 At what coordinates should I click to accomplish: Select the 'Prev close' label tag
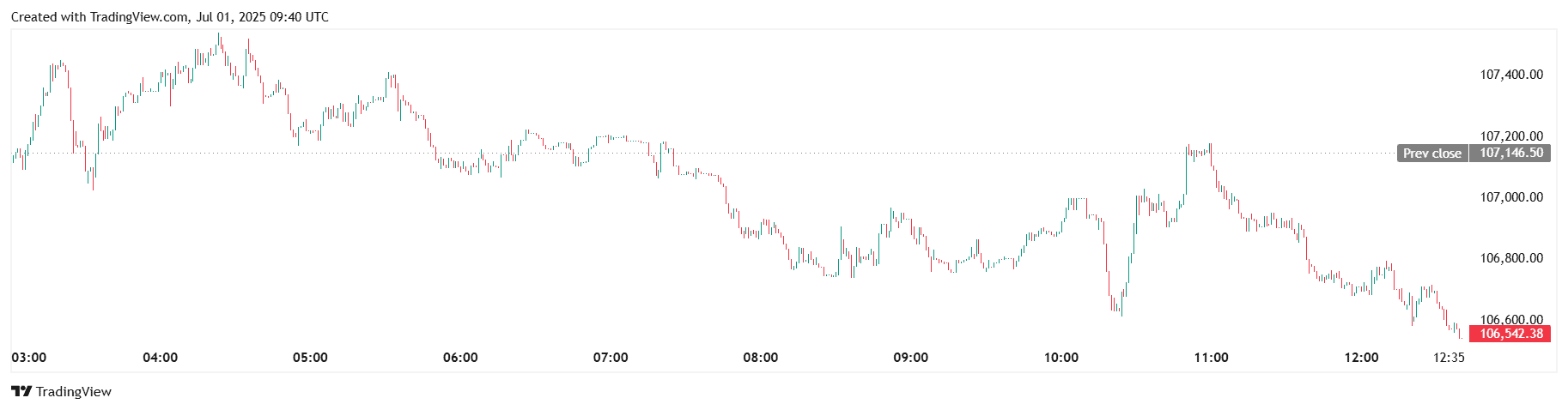(x=1431, y=154)
